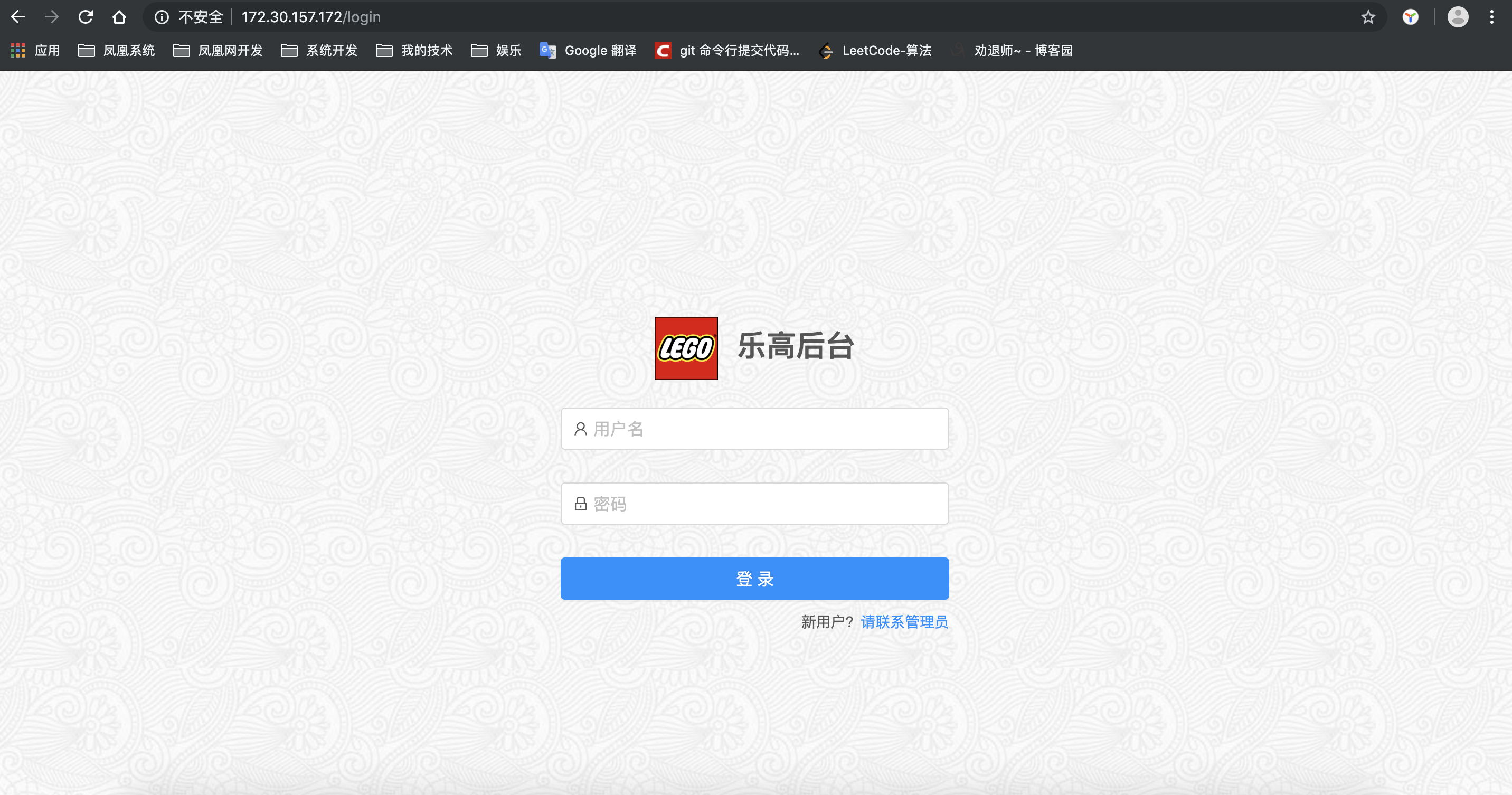Open the LeetCode-算法 bookmark
Screen dimensions: 1512x795
click(876, 51)
